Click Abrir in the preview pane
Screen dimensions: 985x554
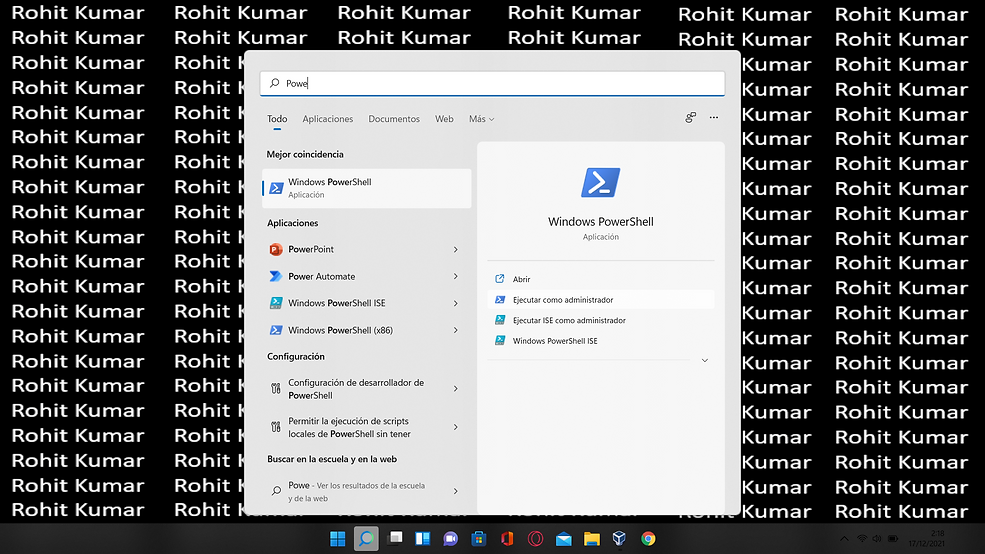click(x=601, y=279)
